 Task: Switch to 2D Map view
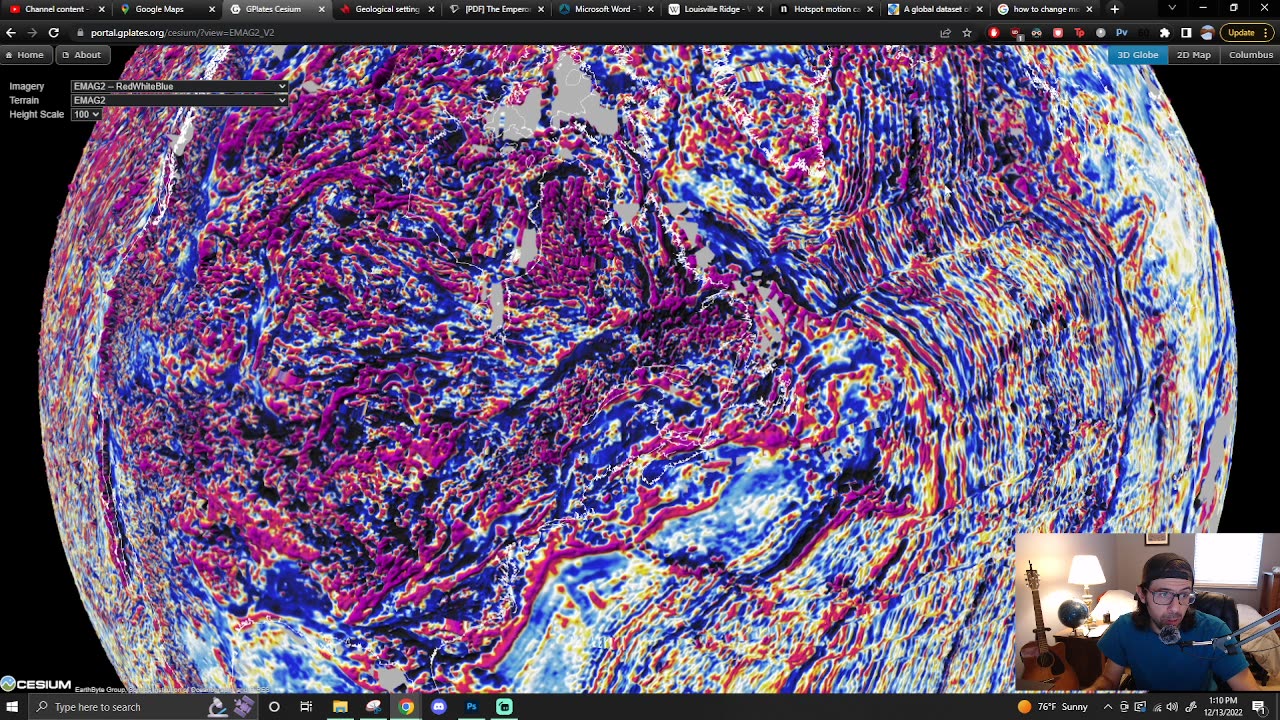pos(1193,55)
